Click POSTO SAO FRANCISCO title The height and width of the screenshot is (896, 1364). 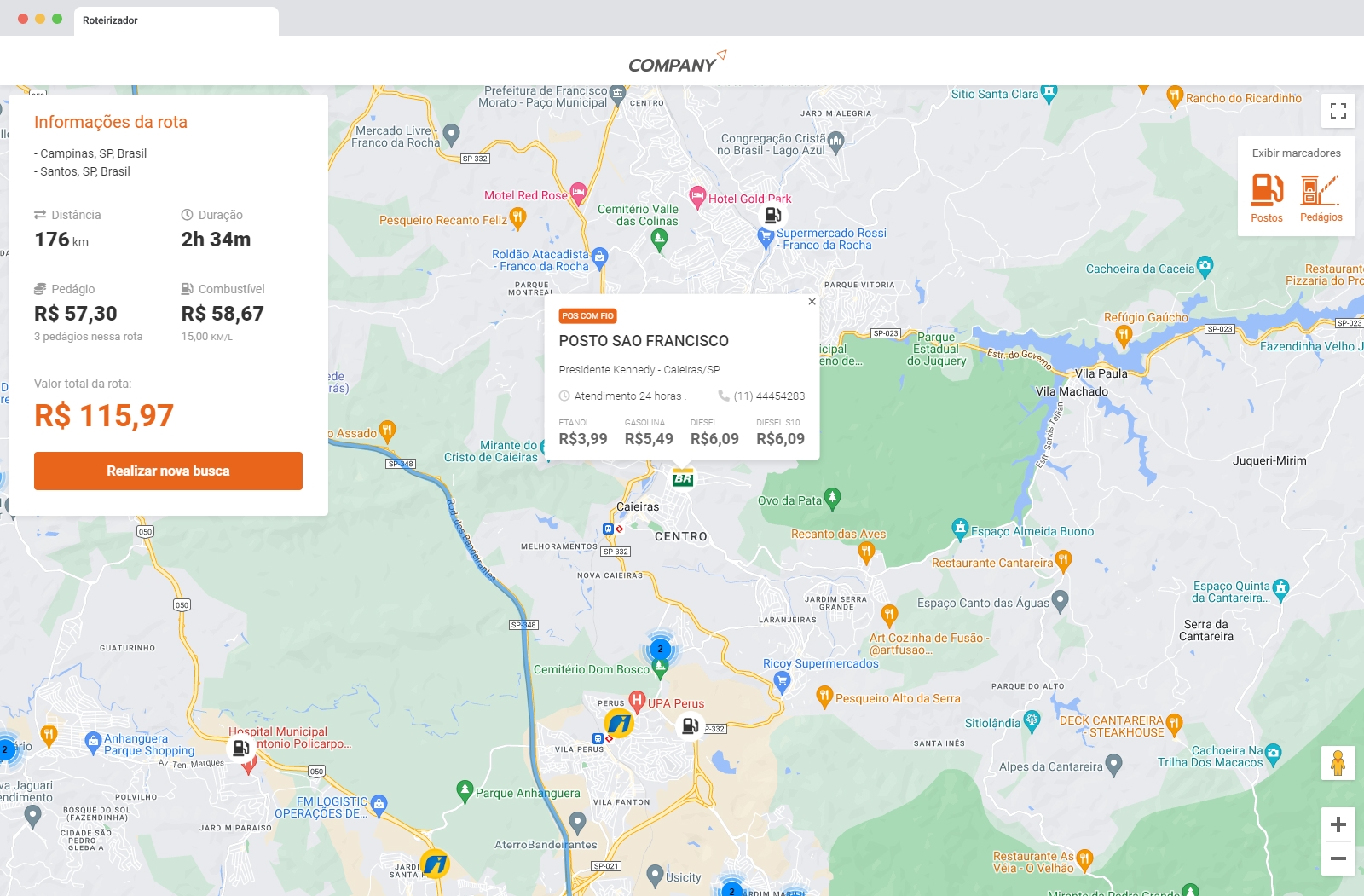click(x=644, y=341)
